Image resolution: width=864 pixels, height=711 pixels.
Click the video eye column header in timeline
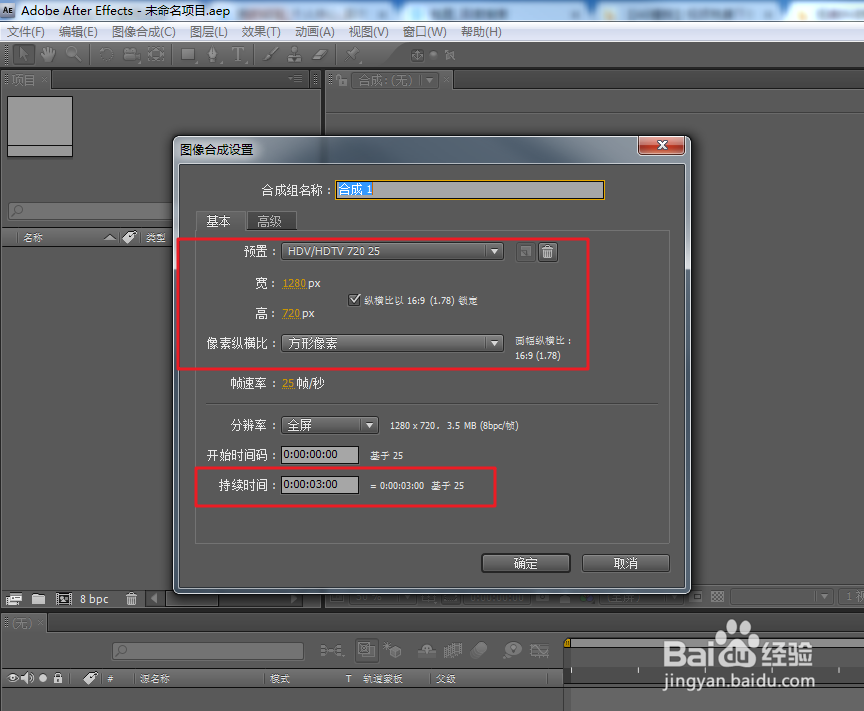click(13, 678)
